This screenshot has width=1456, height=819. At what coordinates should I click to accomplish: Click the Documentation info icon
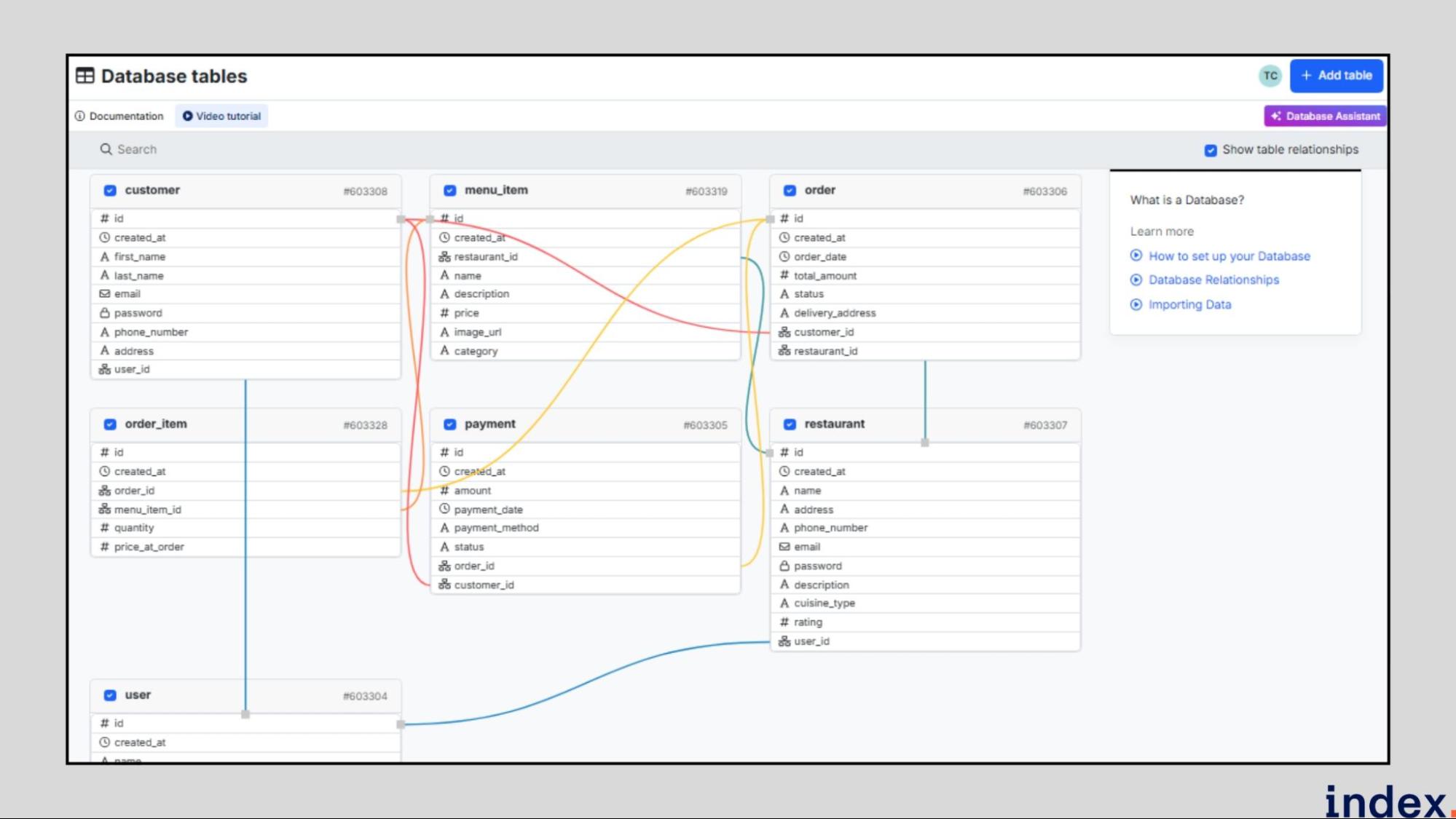click(80, 116)
